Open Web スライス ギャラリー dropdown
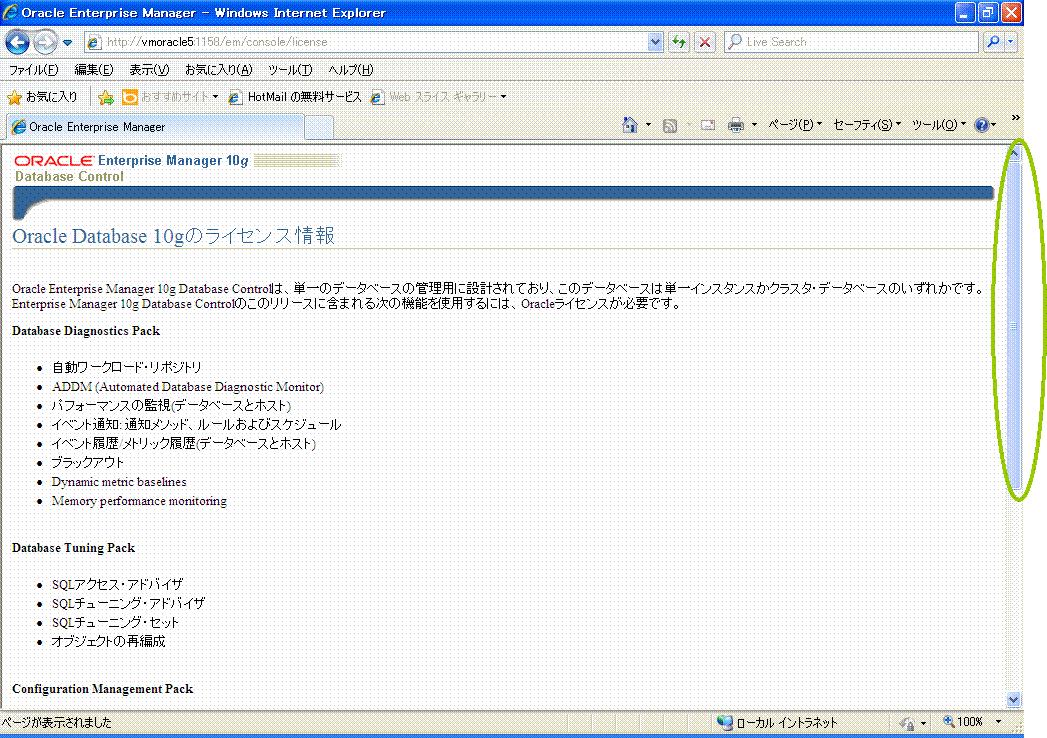The width and height of the screenshot is (1047, 738). point(438,97)
